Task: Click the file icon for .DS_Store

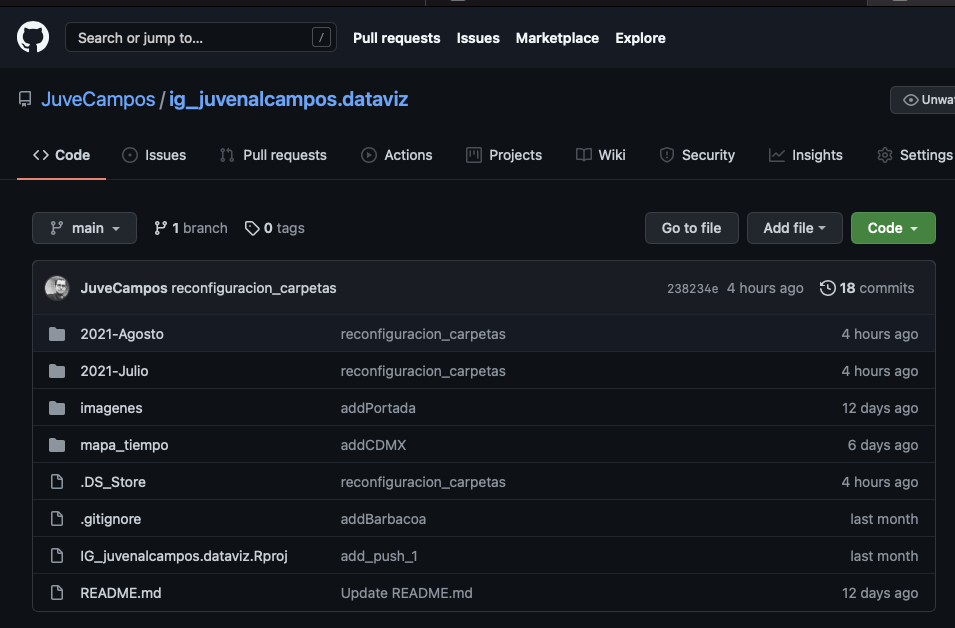Action: 57,482
